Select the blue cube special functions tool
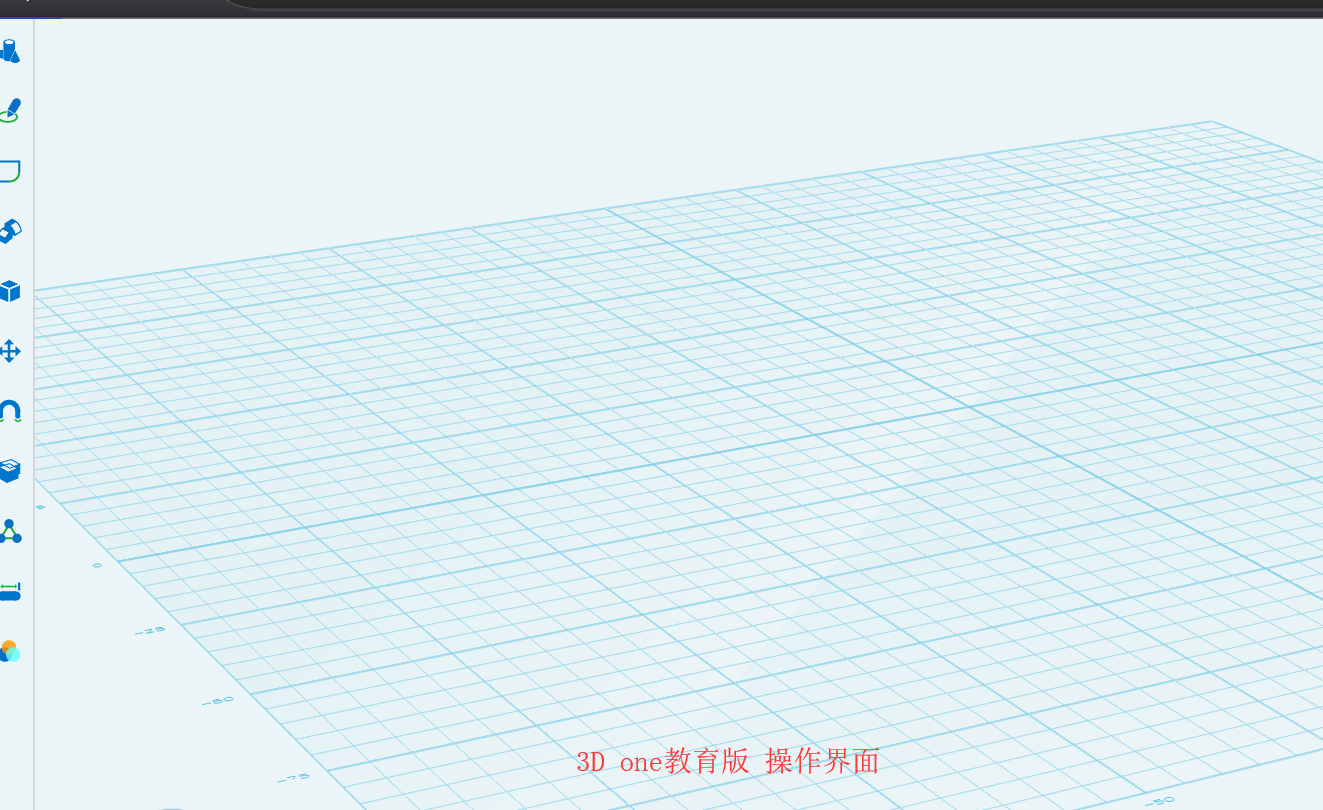This screenshot has width=1323, height=810. 9,291
